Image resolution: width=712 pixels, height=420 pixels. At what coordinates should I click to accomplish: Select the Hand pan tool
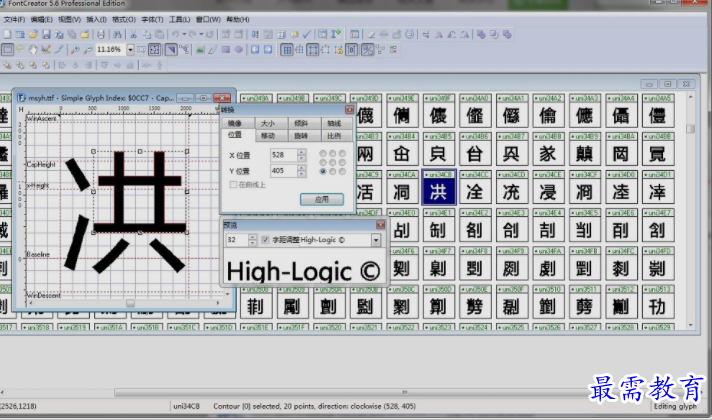click(33, 49)
